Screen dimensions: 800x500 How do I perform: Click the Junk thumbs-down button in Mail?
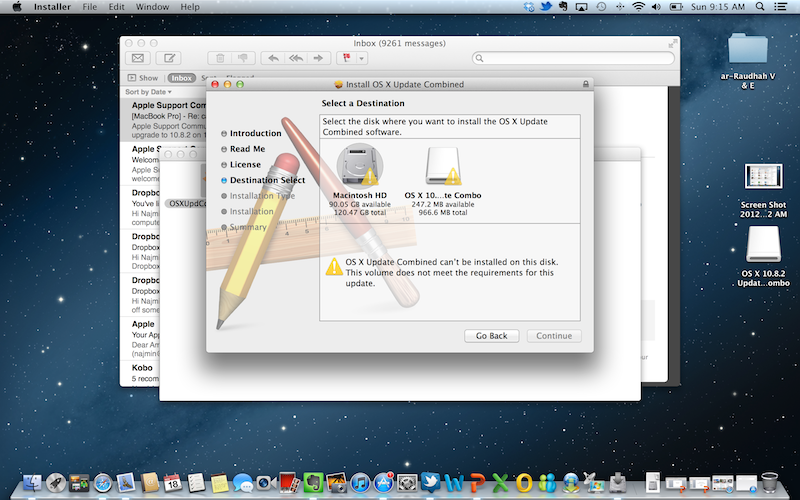pyautogui.click(x=243, y=58)
